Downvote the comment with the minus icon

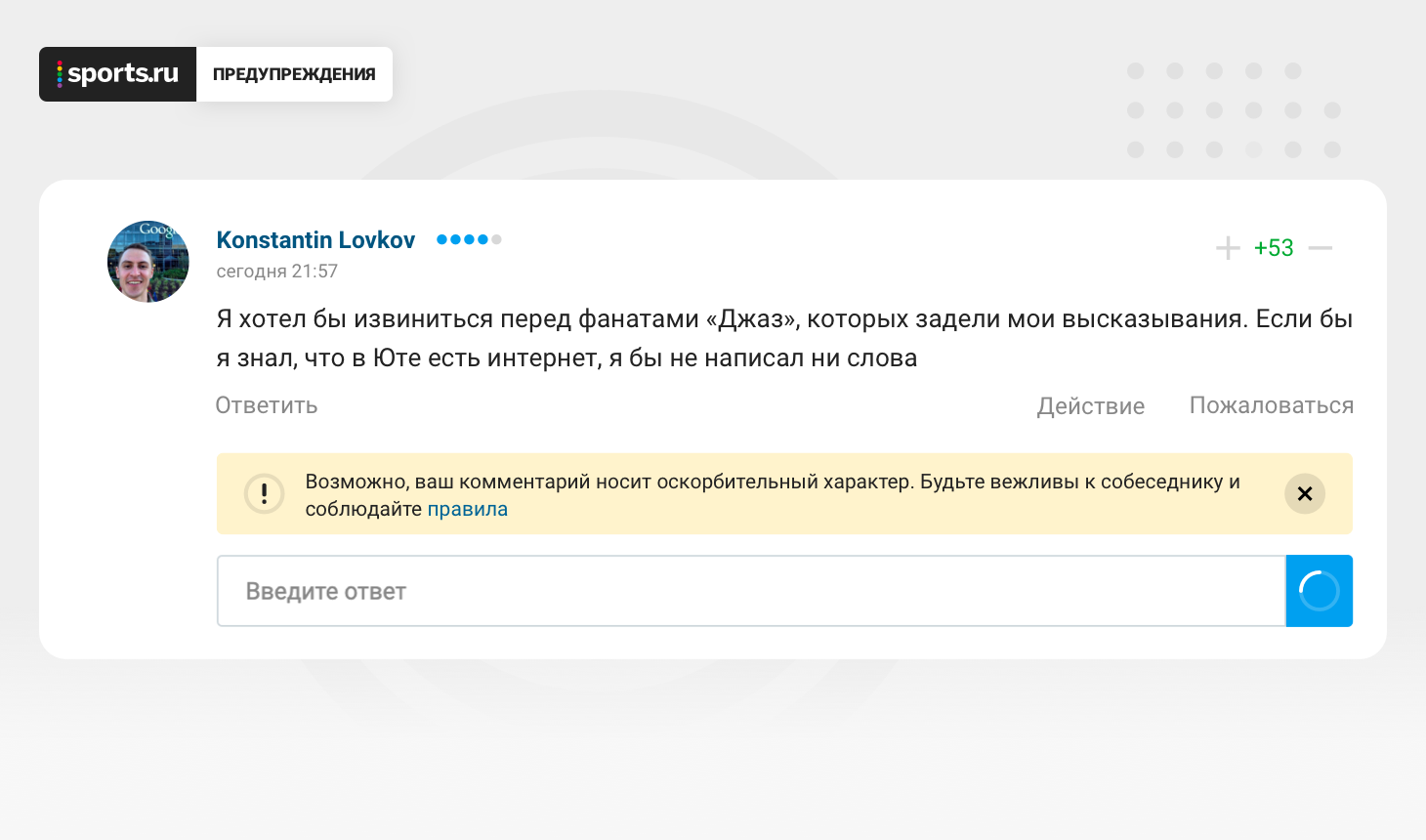point(1320,248)
